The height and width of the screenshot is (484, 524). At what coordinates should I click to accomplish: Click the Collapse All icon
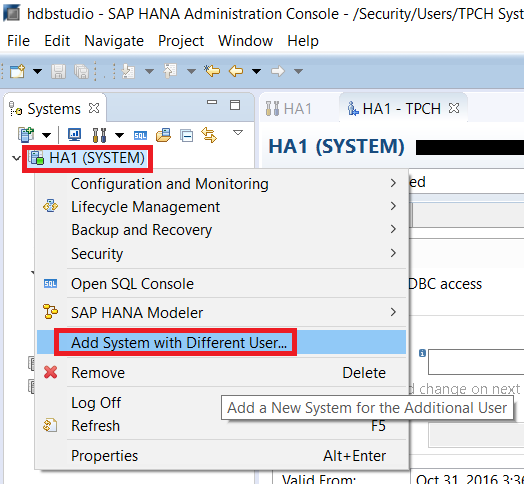(x=186, y=135)
